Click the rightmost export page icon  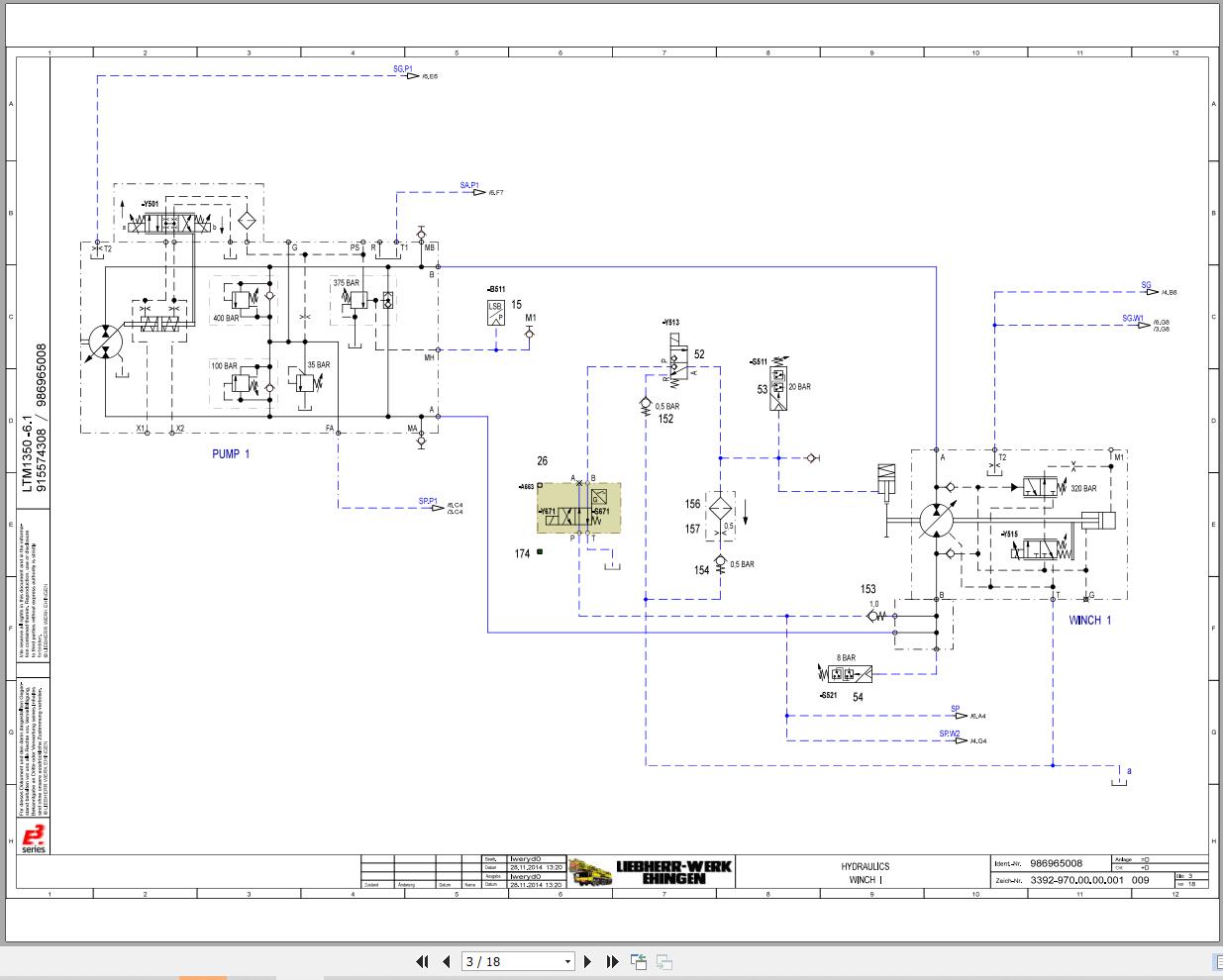pos(663,961)
